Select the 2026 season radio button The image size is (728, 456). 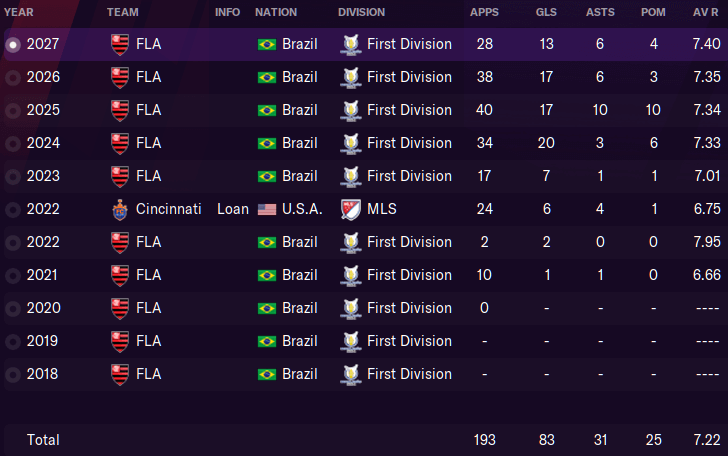13,78
